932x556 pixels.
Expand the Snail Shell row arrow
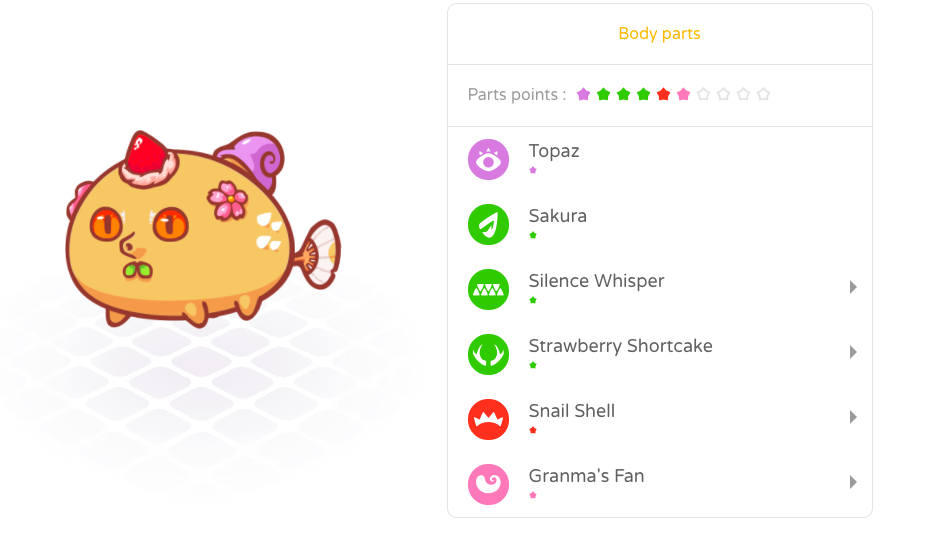853,417
